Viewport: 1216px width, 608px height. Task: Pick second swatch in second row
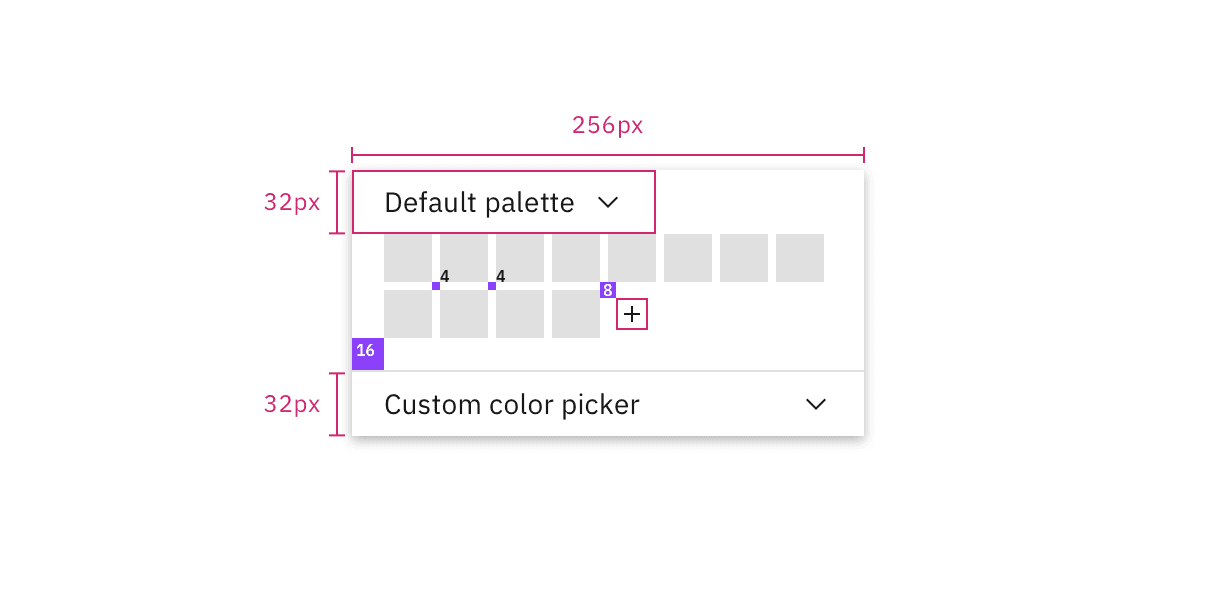pos(464,314)
